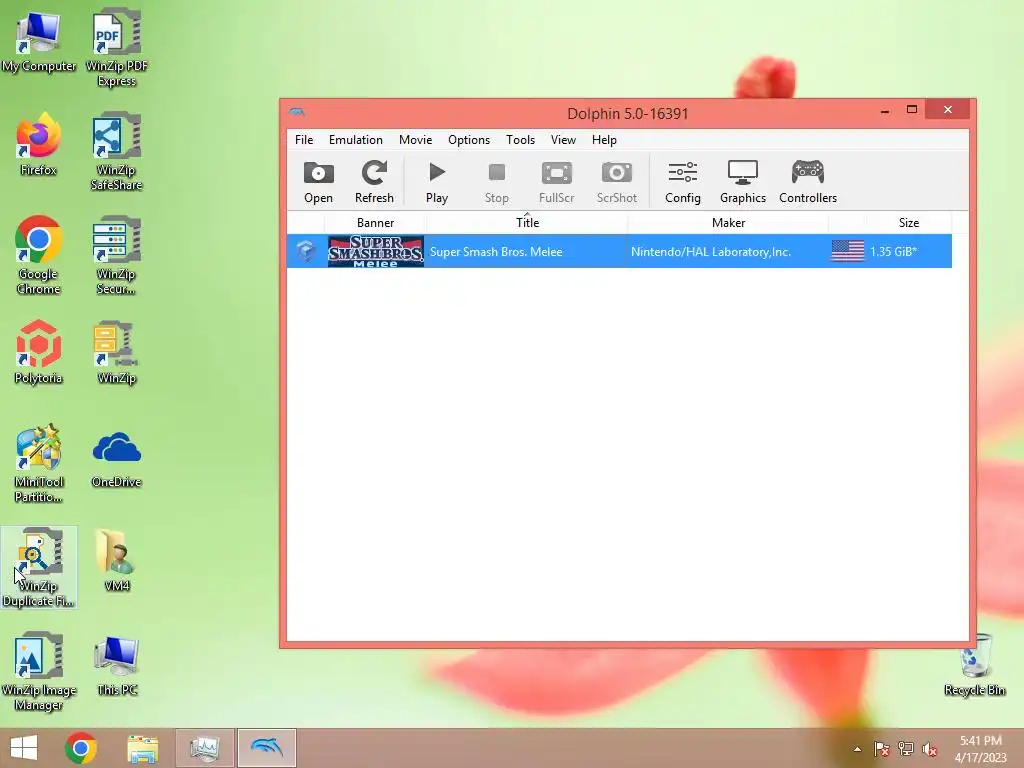Select the This PC desktop icon
The image size is (1024, 768).
point(117,665)
